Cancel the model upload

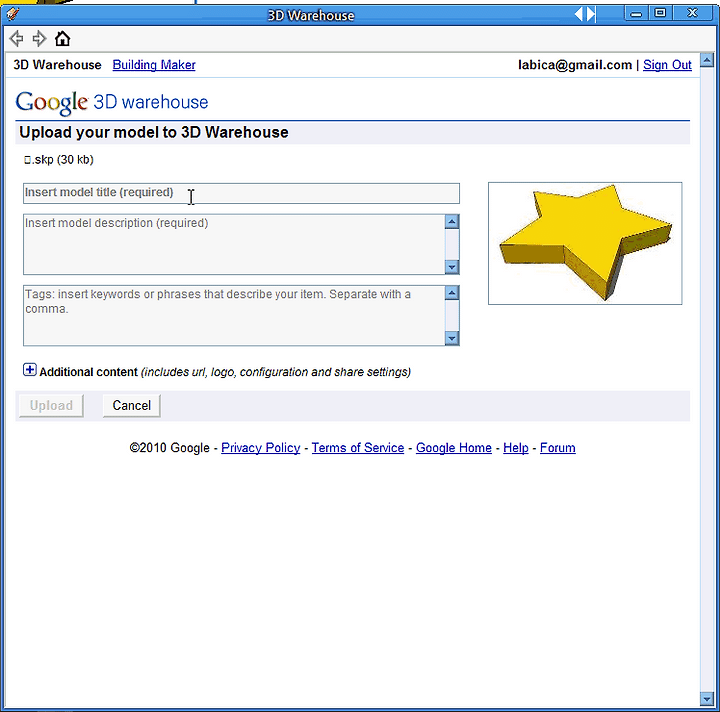(x=131, y=405)
